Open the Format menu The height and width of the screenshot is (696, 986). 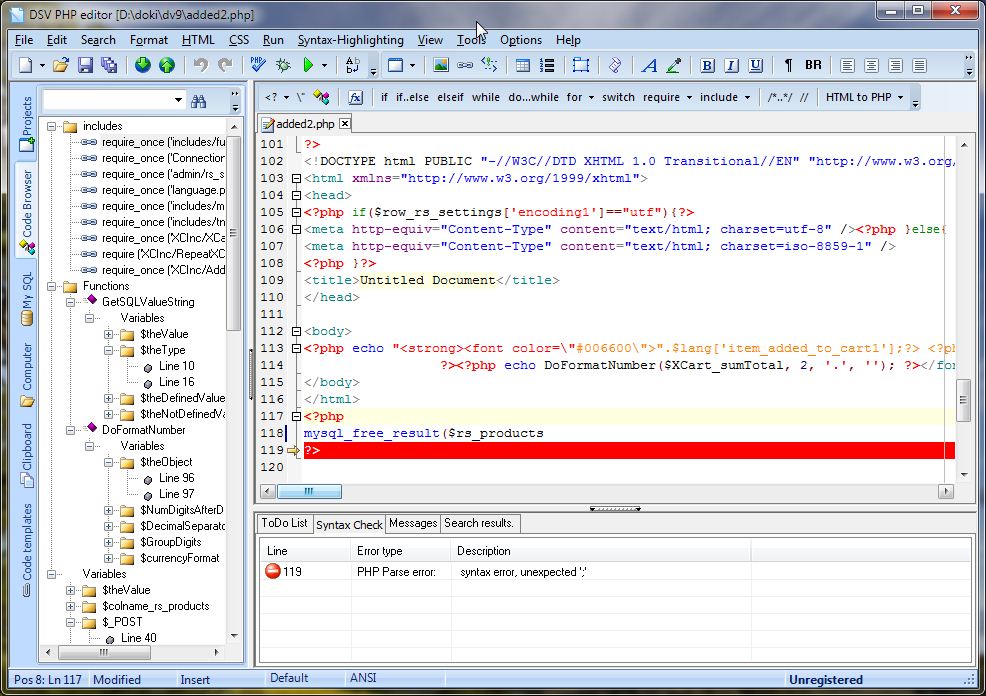[x=148, y=40]
